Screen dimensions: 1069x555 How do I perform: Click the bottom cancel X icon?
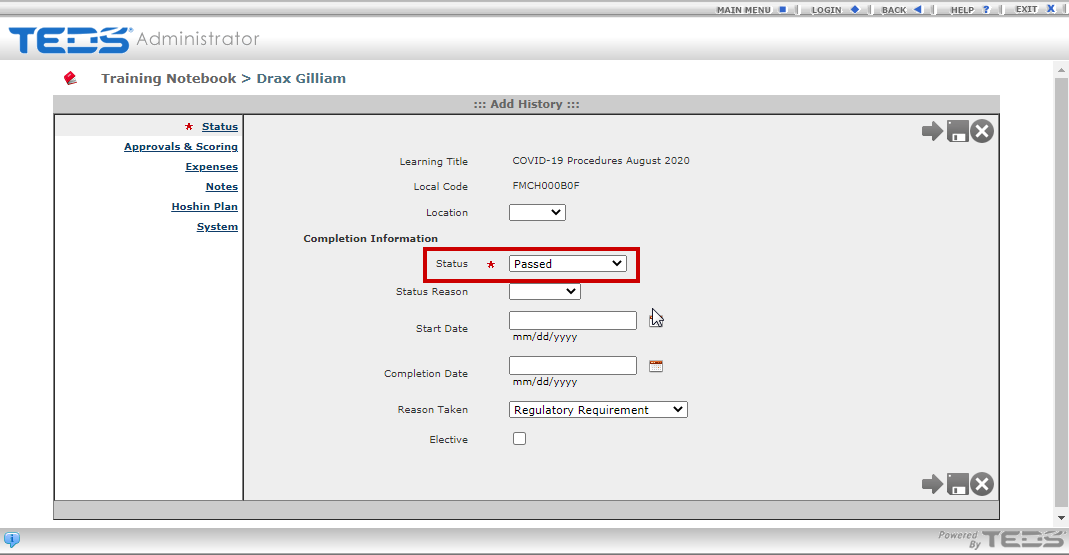click(x=982, y=484)
